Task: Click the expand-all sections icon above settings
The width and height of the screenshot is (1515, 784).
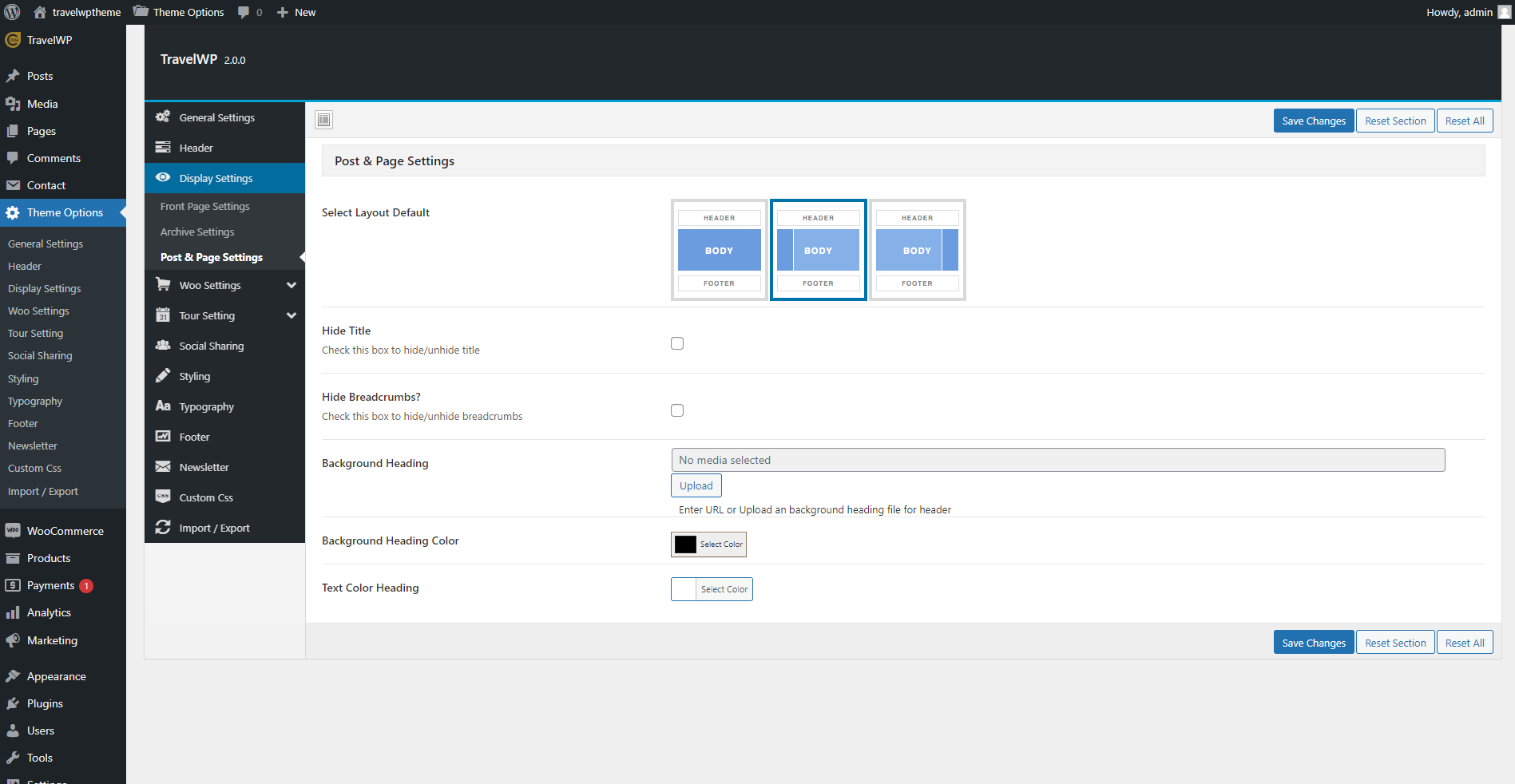Action: coord(323,120)
